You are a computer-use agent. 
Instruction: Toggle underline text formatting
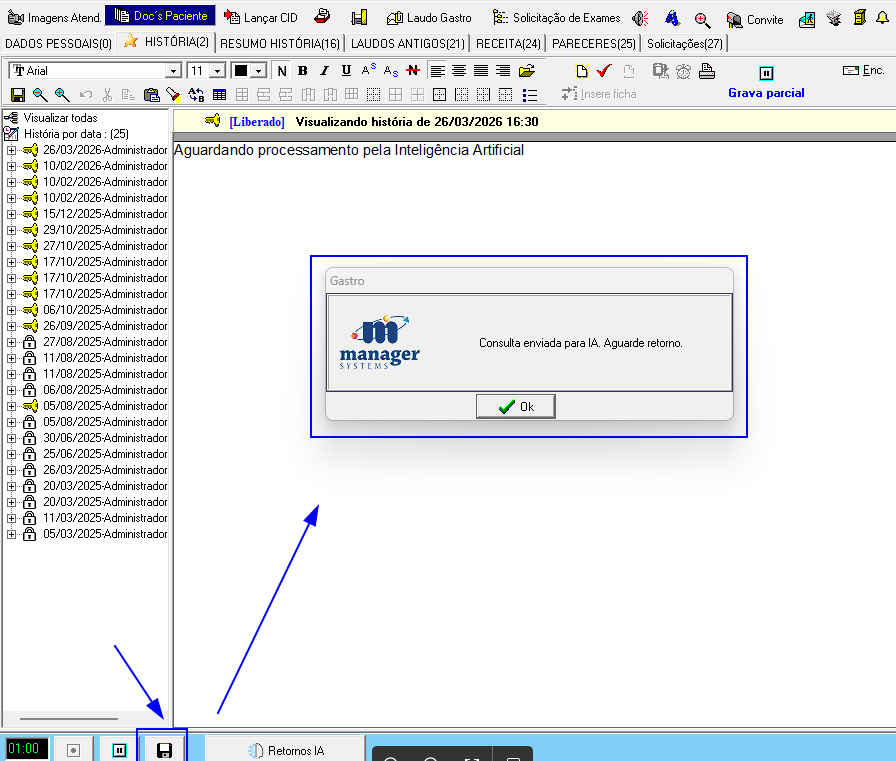(346, 71)
